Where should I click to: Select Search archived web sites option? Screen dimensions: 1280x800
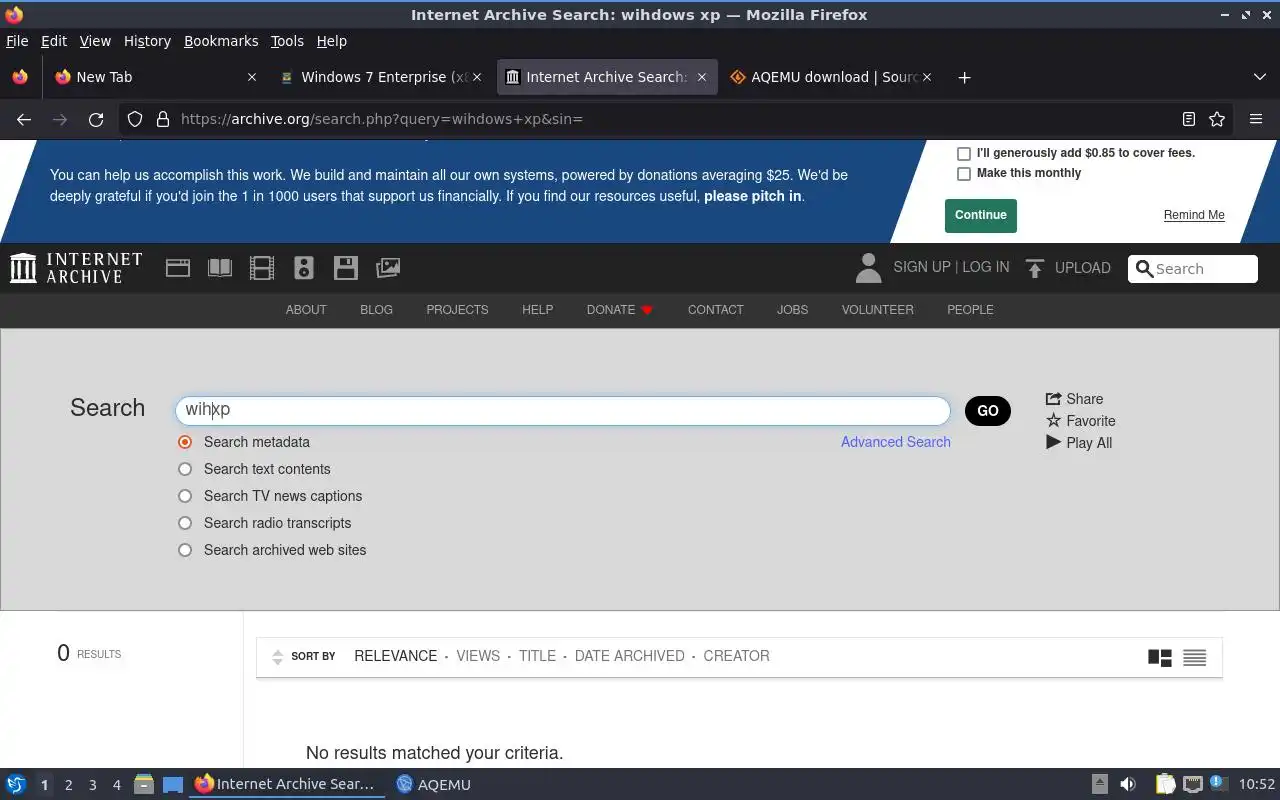(185, 550)
